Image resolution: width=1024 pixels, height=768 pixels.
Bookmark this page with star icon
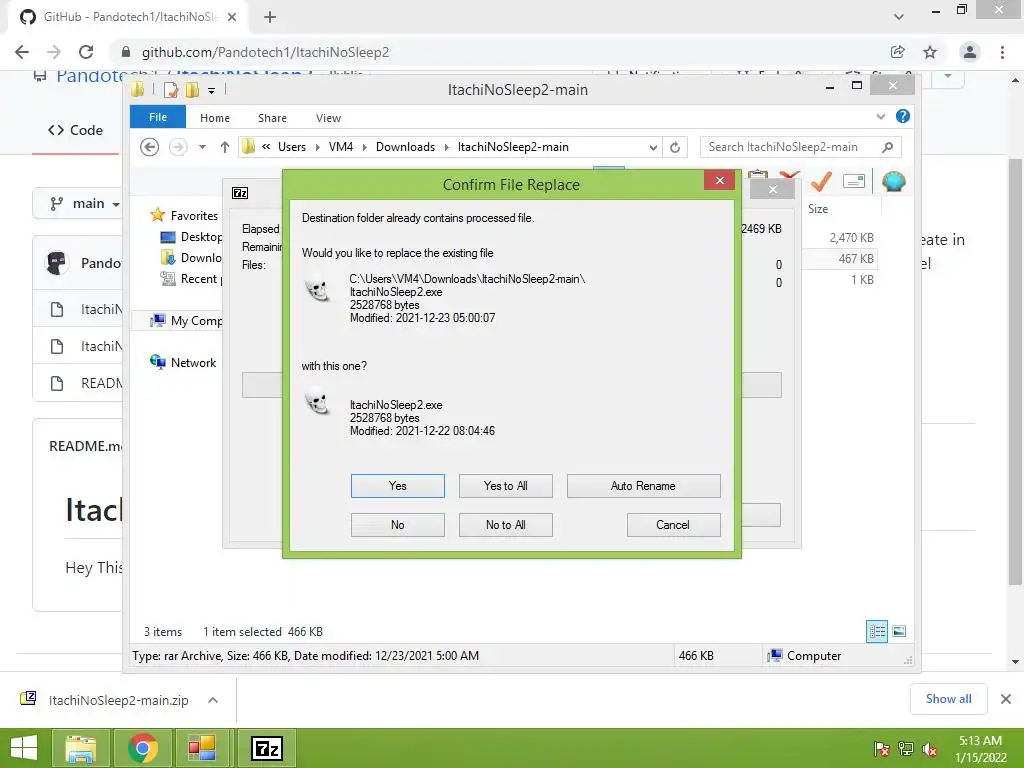click(930, 52)
